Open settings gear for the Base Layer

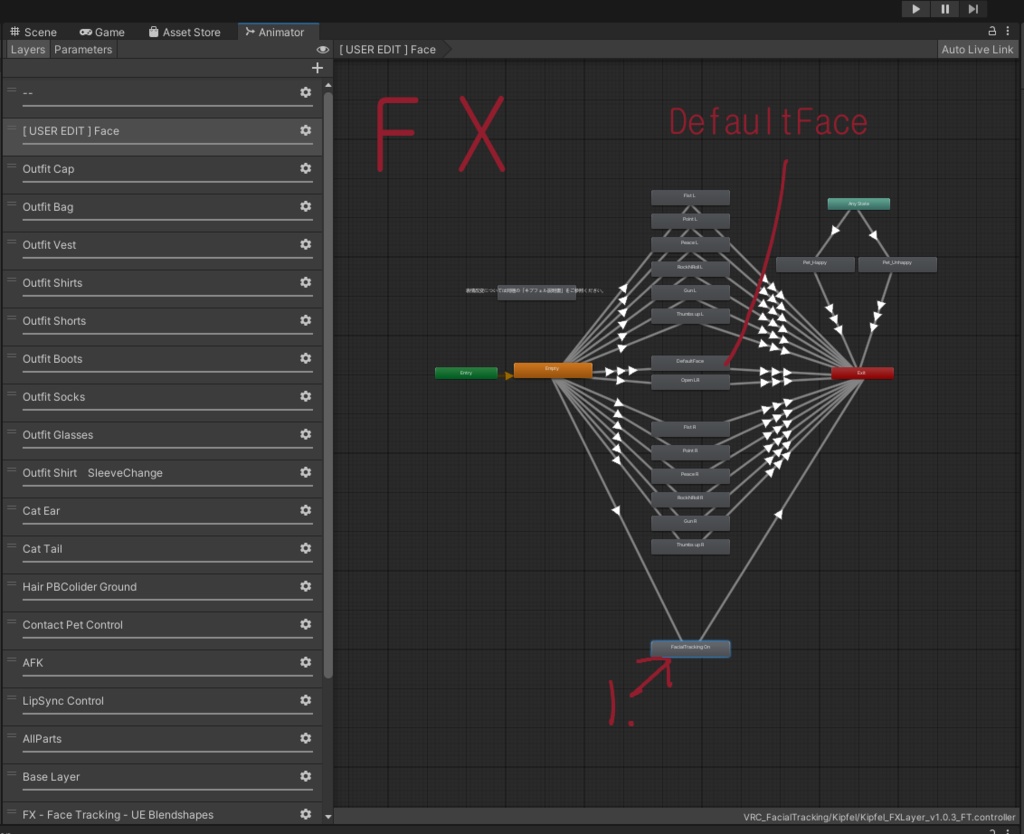tap(306, 777)
